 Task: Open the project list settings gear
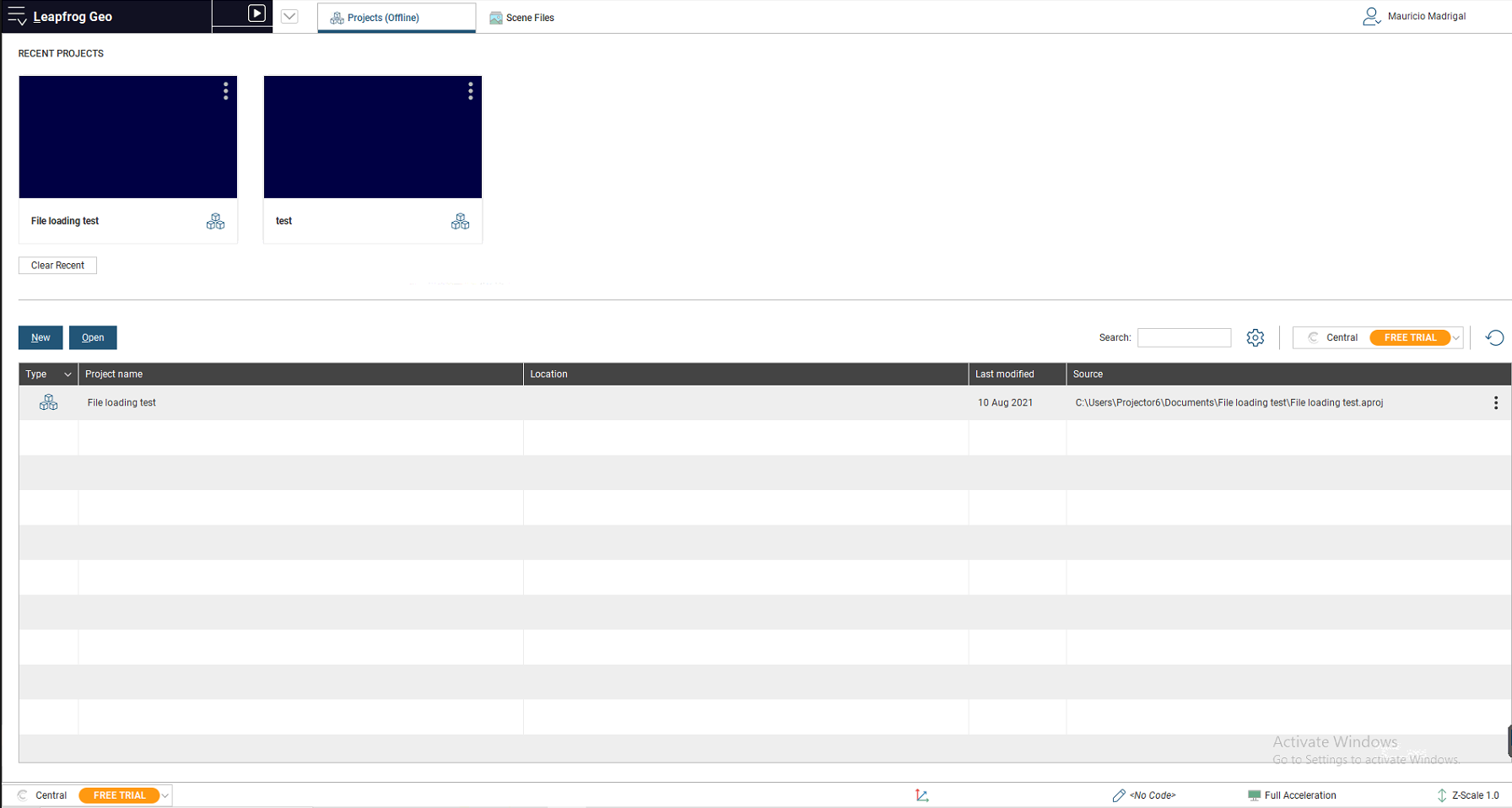1255,337
